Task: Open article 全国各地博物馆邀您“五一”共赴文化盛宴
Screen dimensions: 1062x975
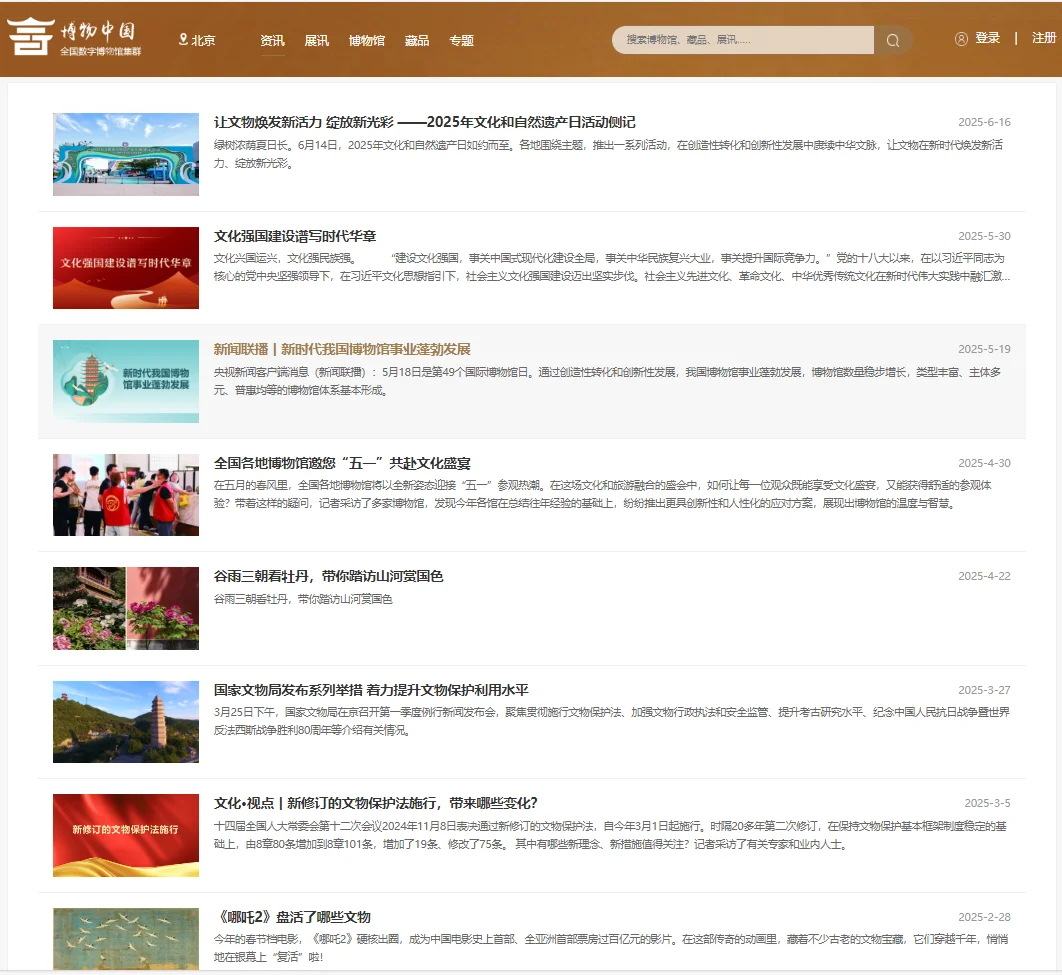Action: (342, 464)
